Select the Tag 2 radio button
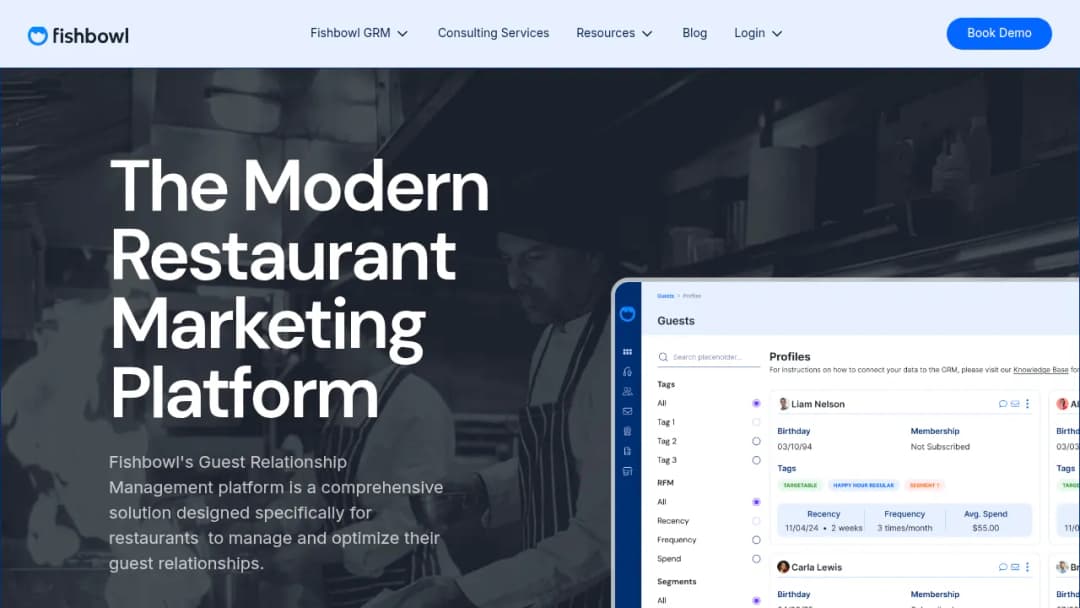 tap(756, 441)
